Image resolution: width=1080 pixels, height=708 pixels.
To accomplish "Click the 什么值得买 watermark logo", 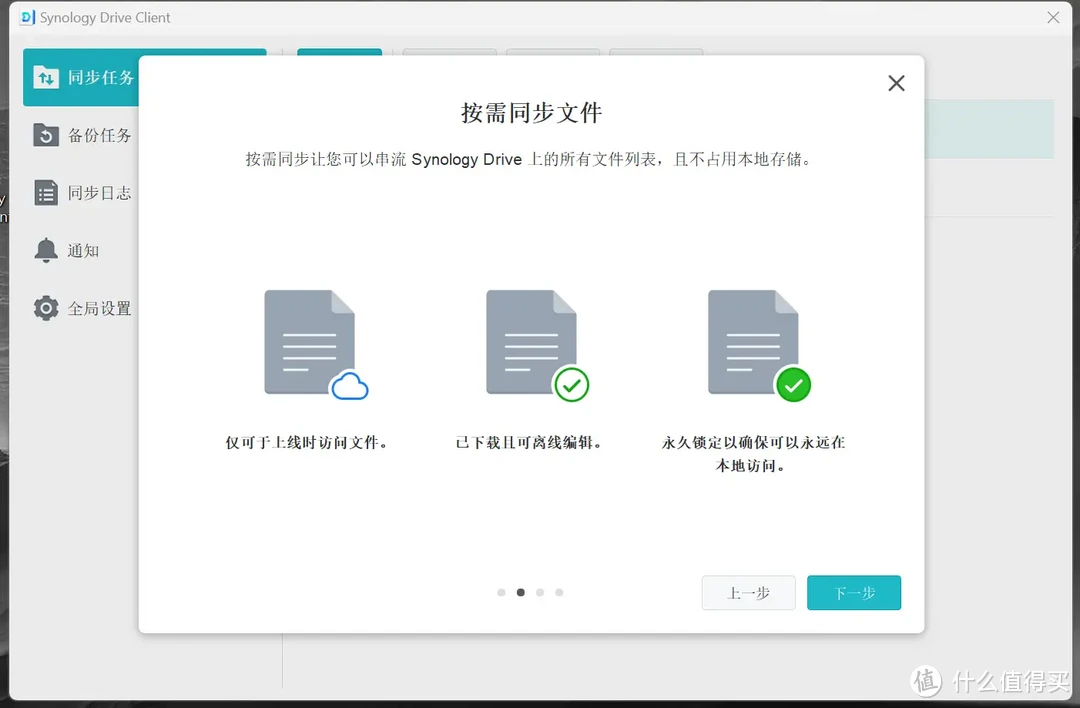I will click(x=925, y=681).
